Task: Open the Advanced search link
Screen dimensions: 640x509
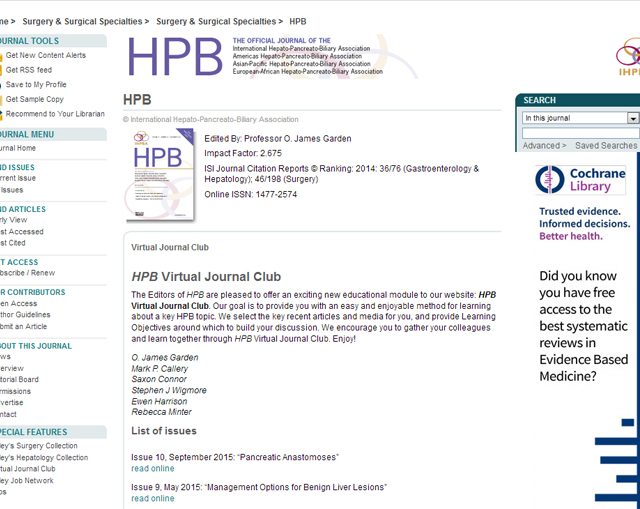Action: 543,146
